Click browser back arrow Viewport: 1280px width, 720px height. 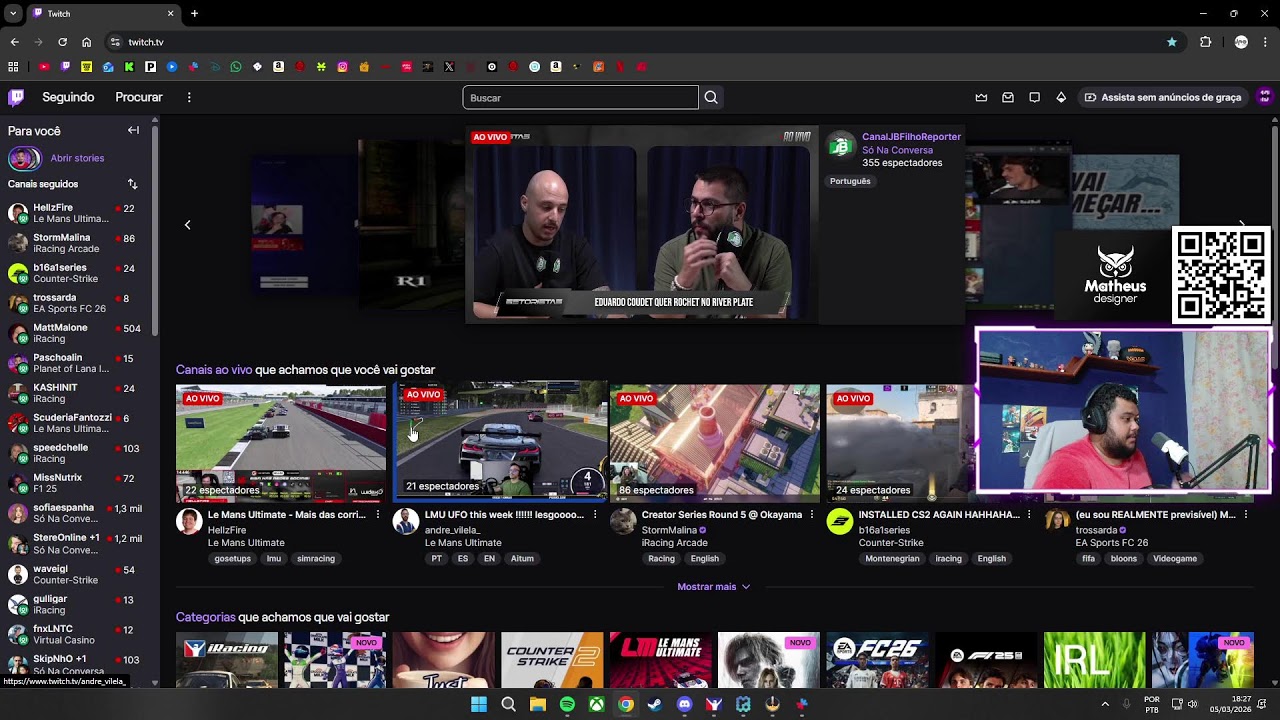point(14,42)
